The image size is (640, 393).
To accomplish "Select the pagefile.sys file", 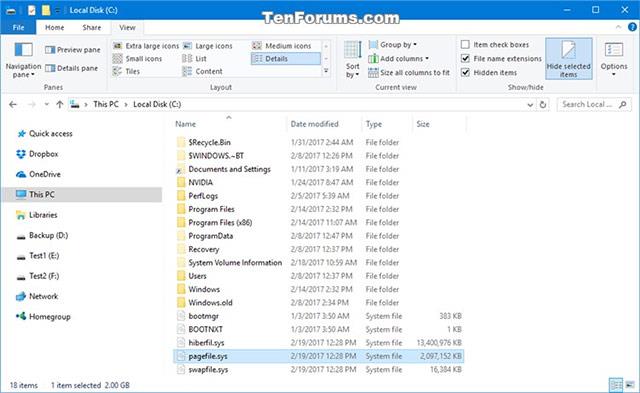I will click(318, 356).
